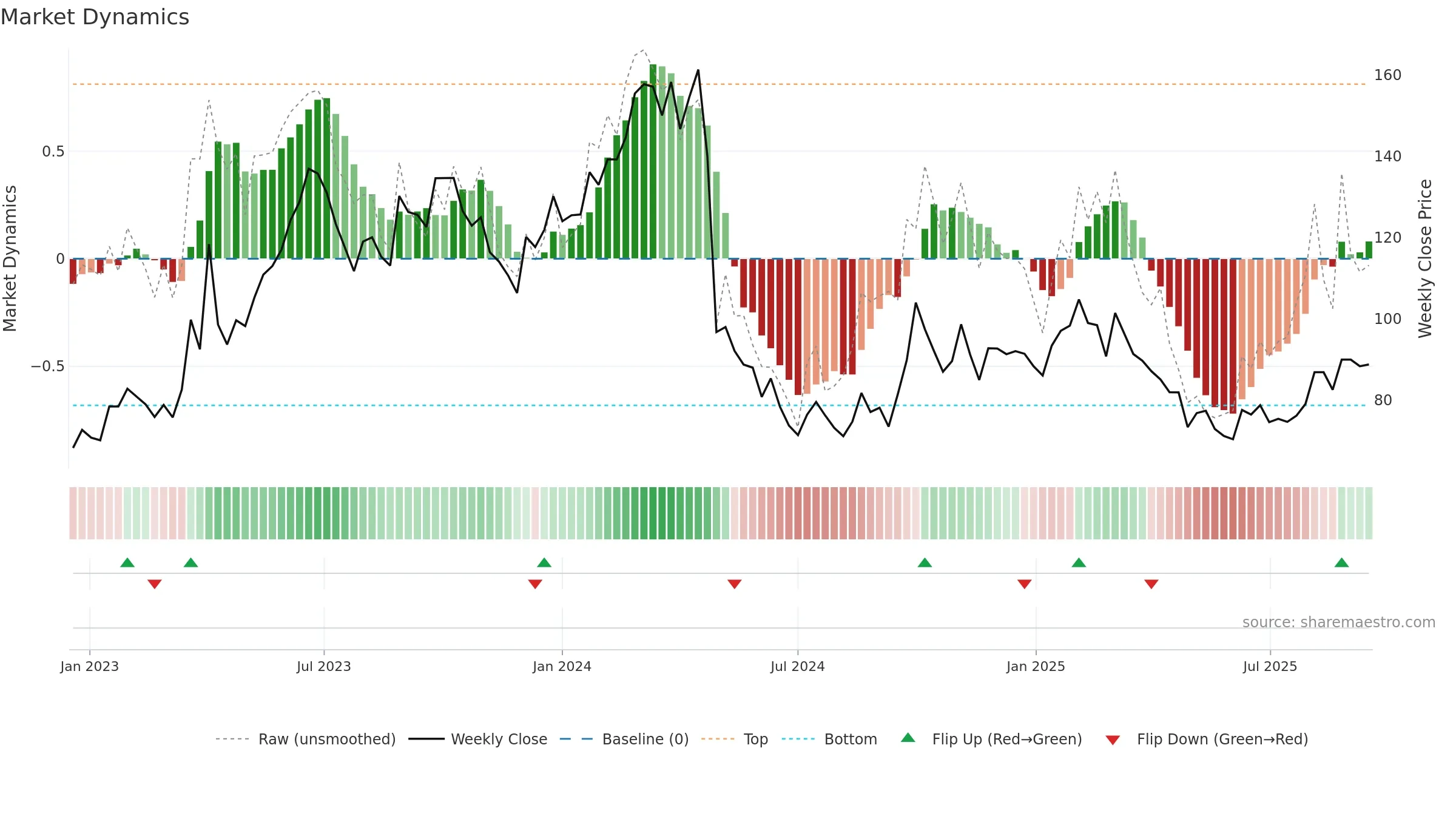Viewport: 1456px width, 819px height.
Task: Click the green Flip Up triangle in the legend
Action: (x=908, y=738)
